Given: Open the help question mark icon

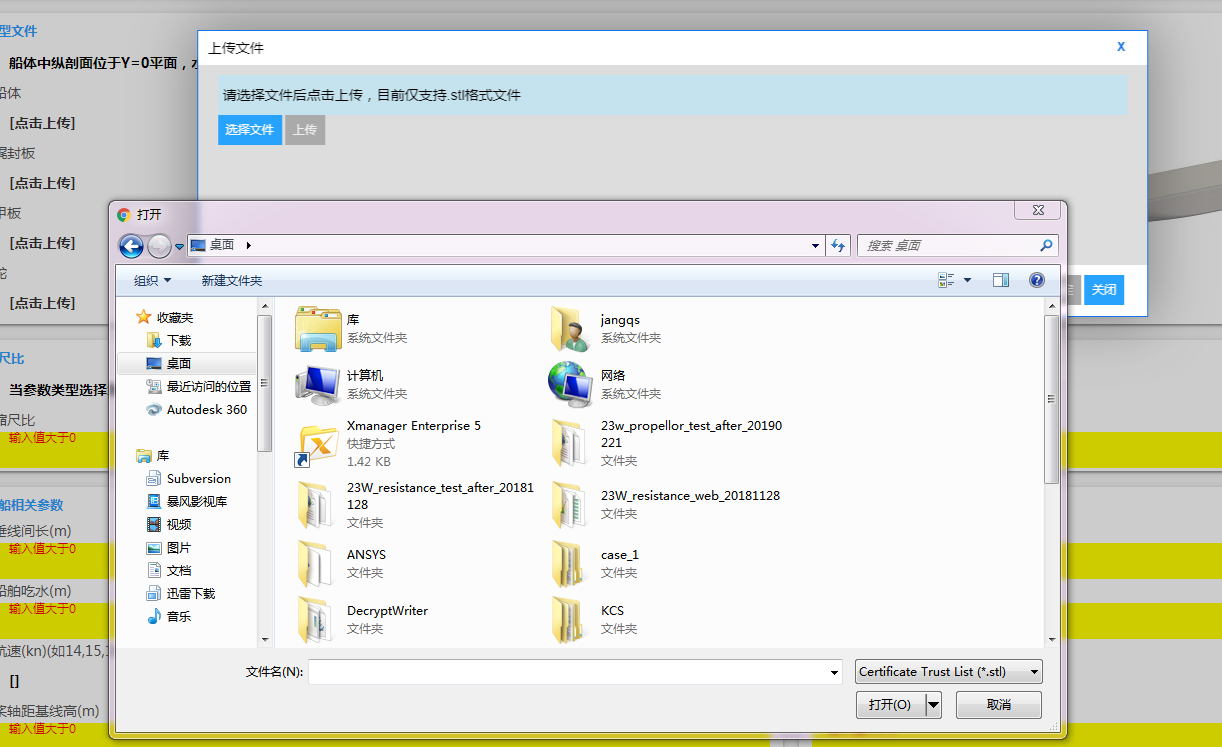Looking at the screenshot, I should [1037, 281].
